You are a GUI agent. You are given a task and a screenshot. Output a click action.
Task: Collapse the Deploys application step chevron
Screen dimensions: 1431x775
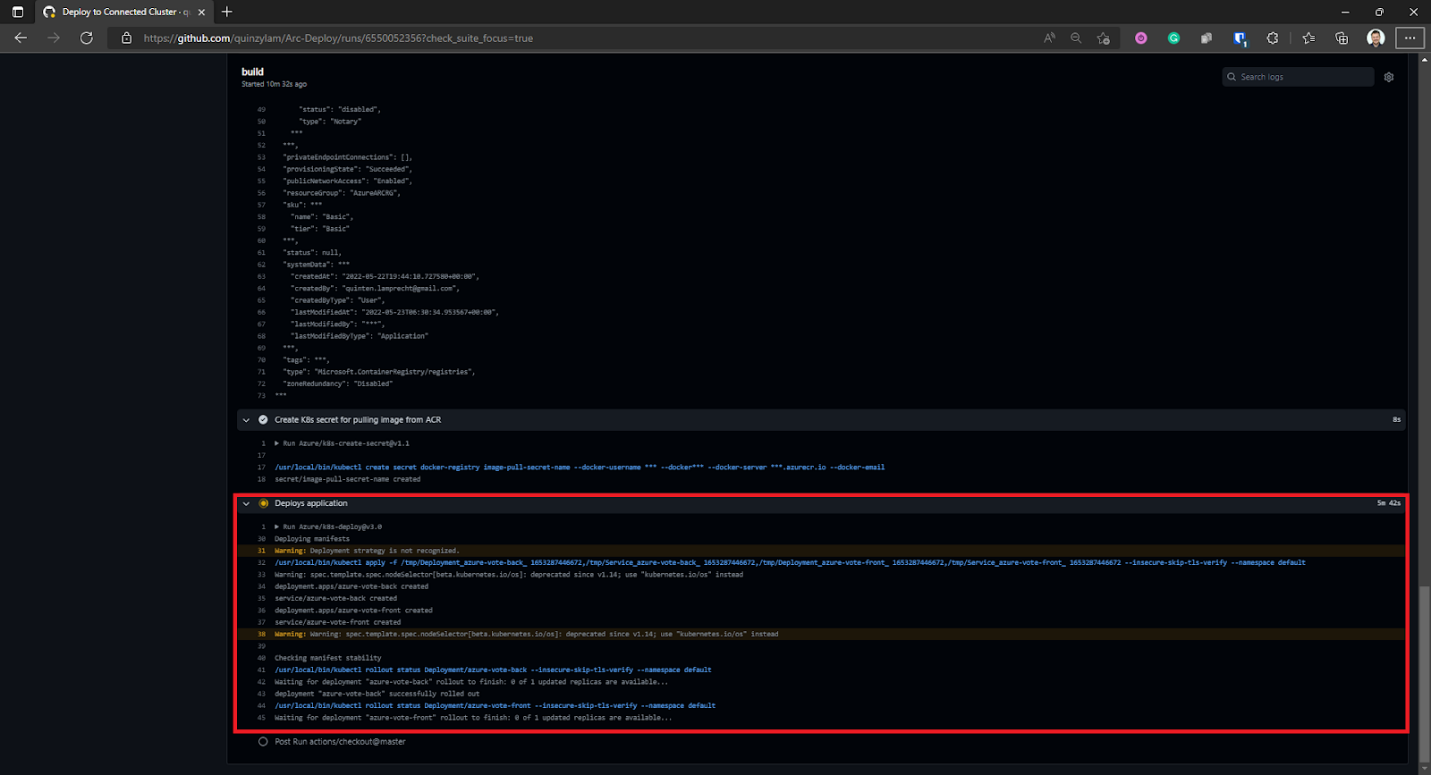pos(246,503)
